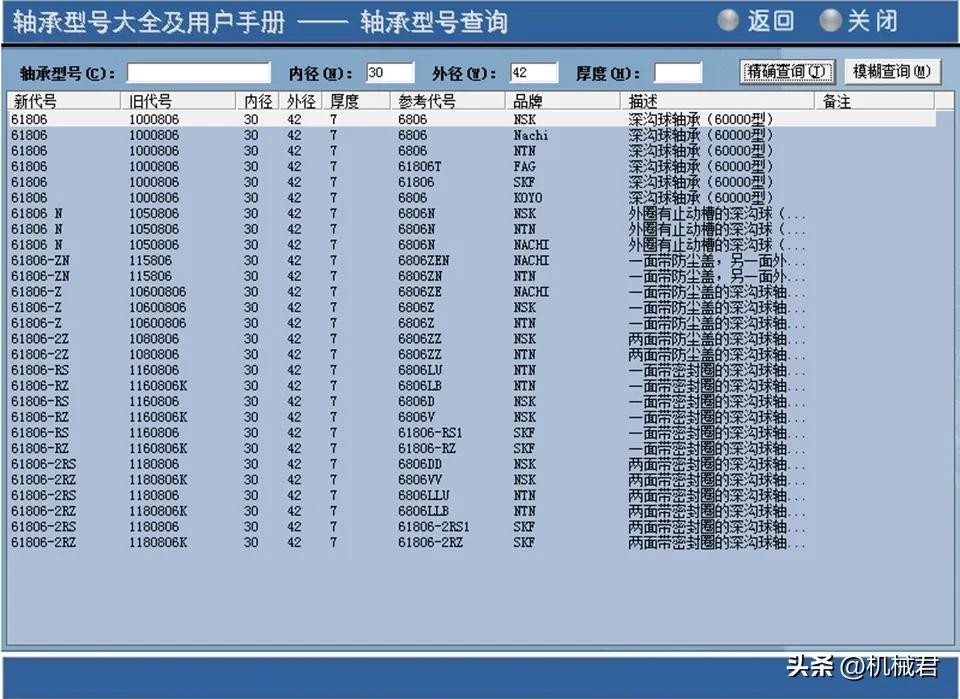Select the row with reference 61806T FAG
The width and height of the screenshot is (960, 699).
pos(300,167)
